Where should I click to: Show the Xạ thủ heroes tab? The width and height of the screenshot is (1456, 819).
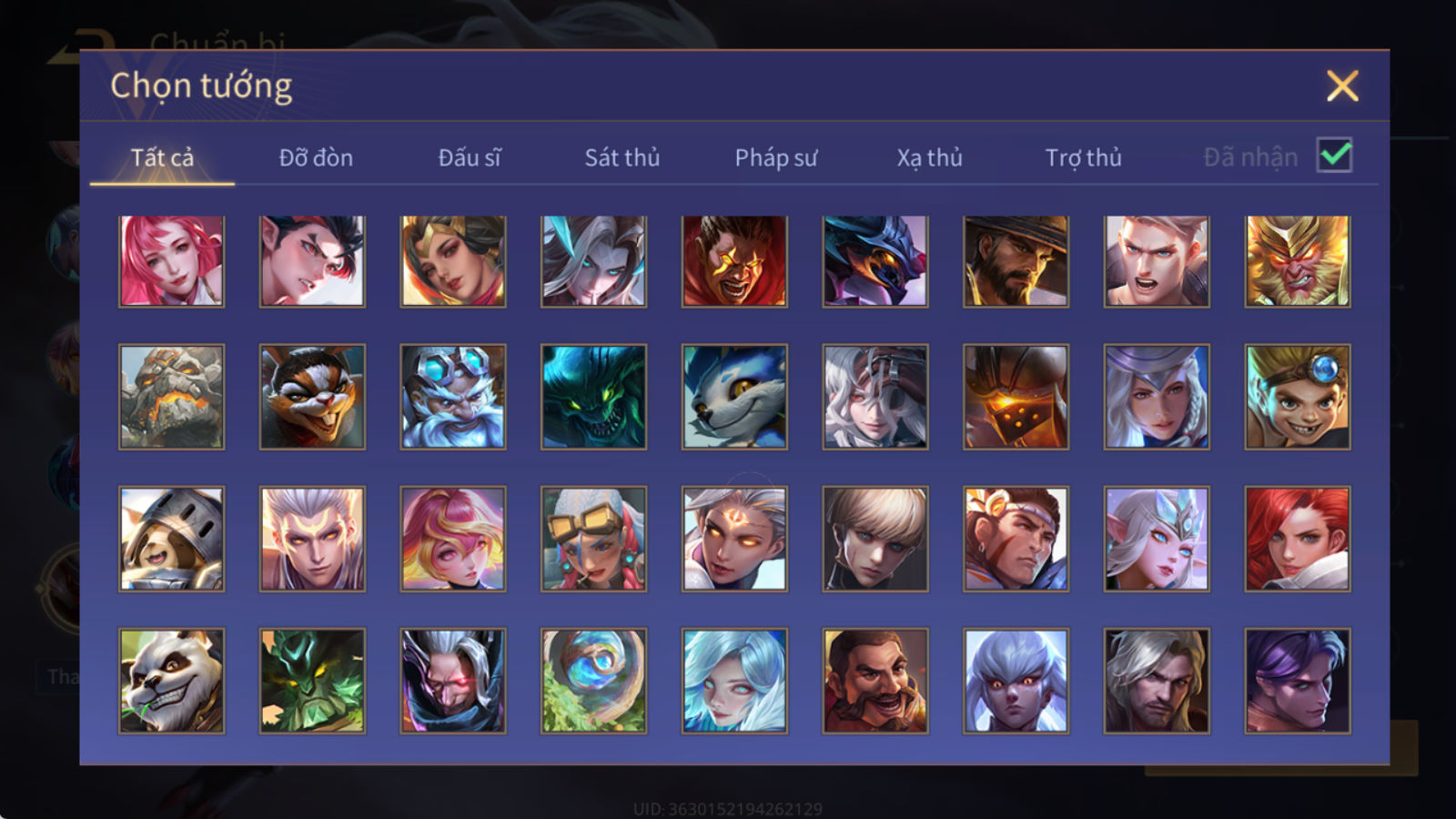coord(929,157)
